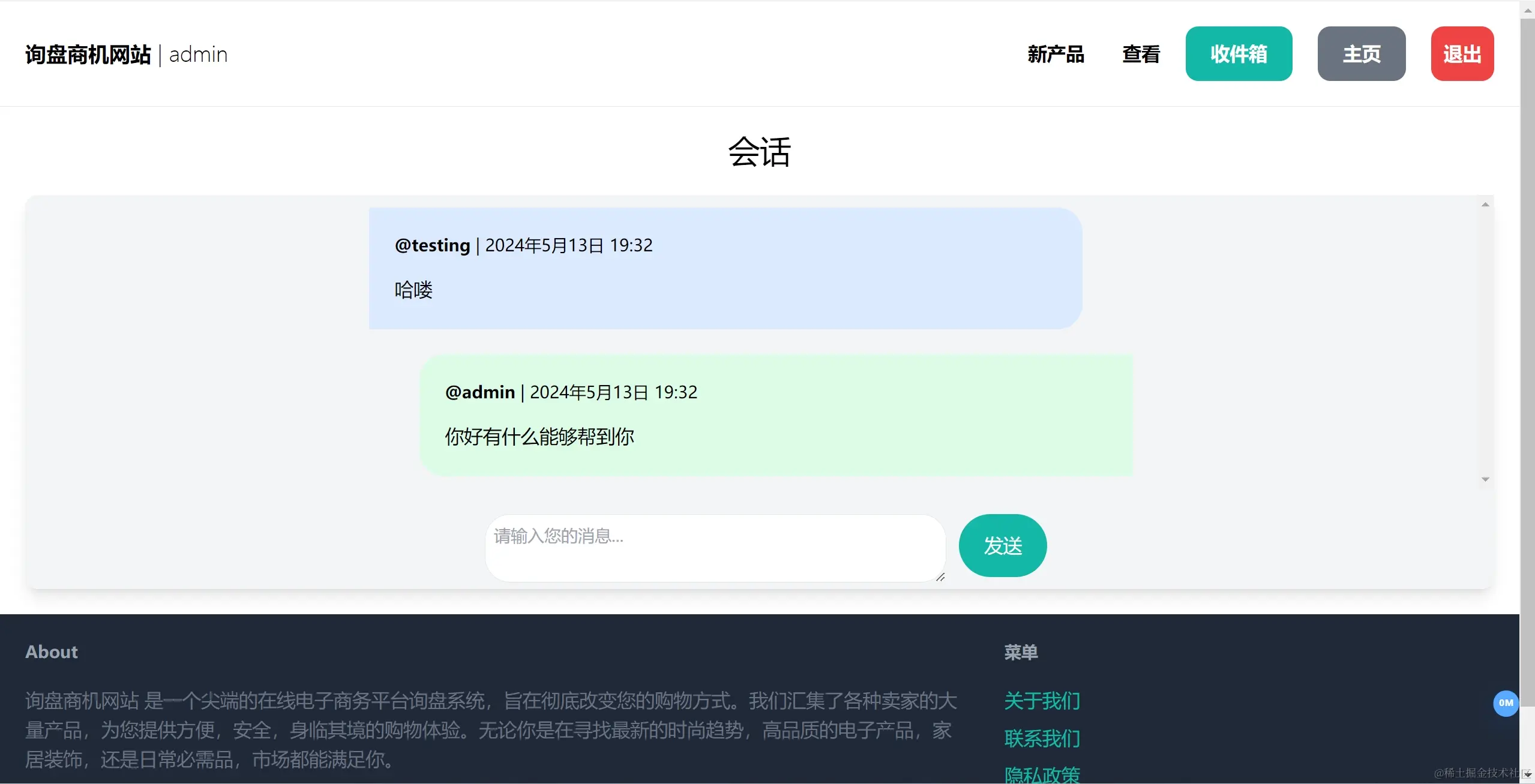Viewport: 1535px width, 784px height.
Task: Open the 关于我们 footer link
Action: [1042, 701]
